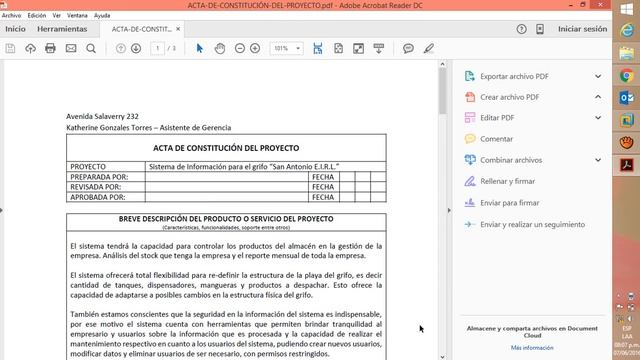
Task: Zoom out with minus icon
Action: pos(240,49)
